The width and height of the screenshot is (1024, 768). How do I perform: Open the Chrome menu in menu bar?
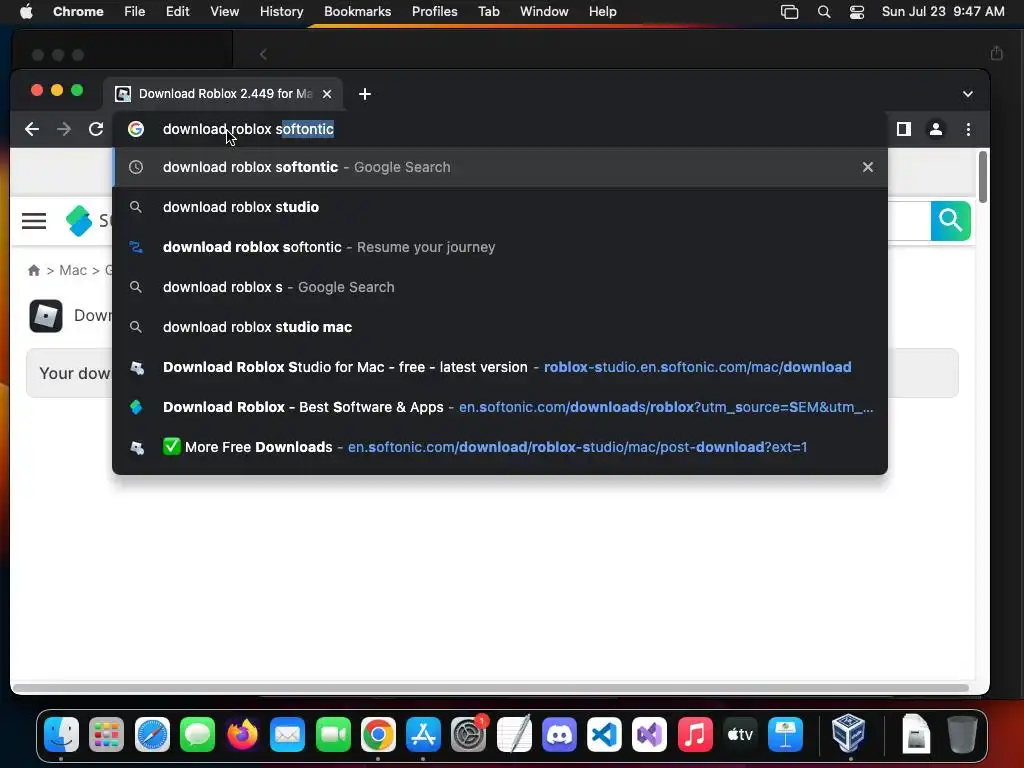78,12
